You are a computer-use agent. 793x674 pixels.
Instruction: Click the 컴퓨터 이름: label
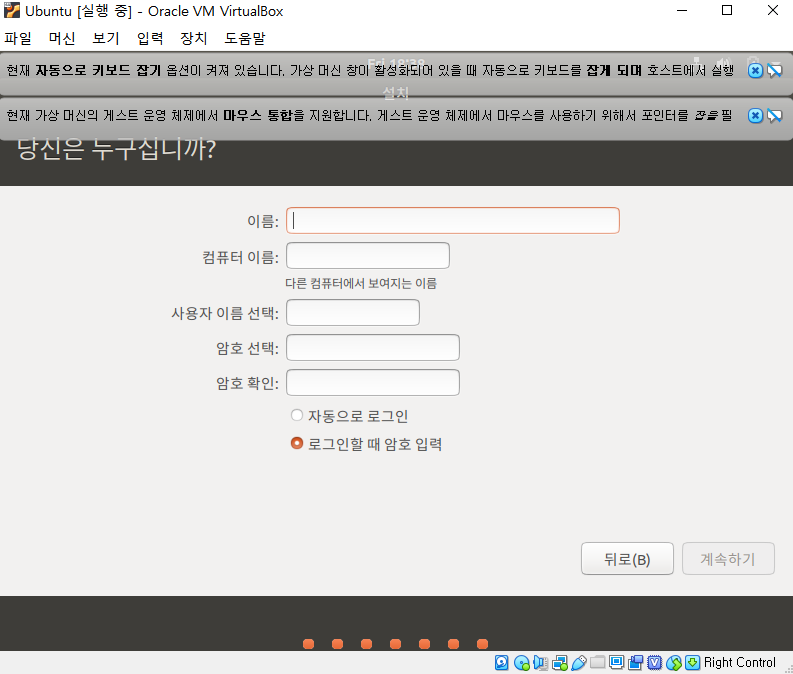pyautogui.click(x=241, y=257)
